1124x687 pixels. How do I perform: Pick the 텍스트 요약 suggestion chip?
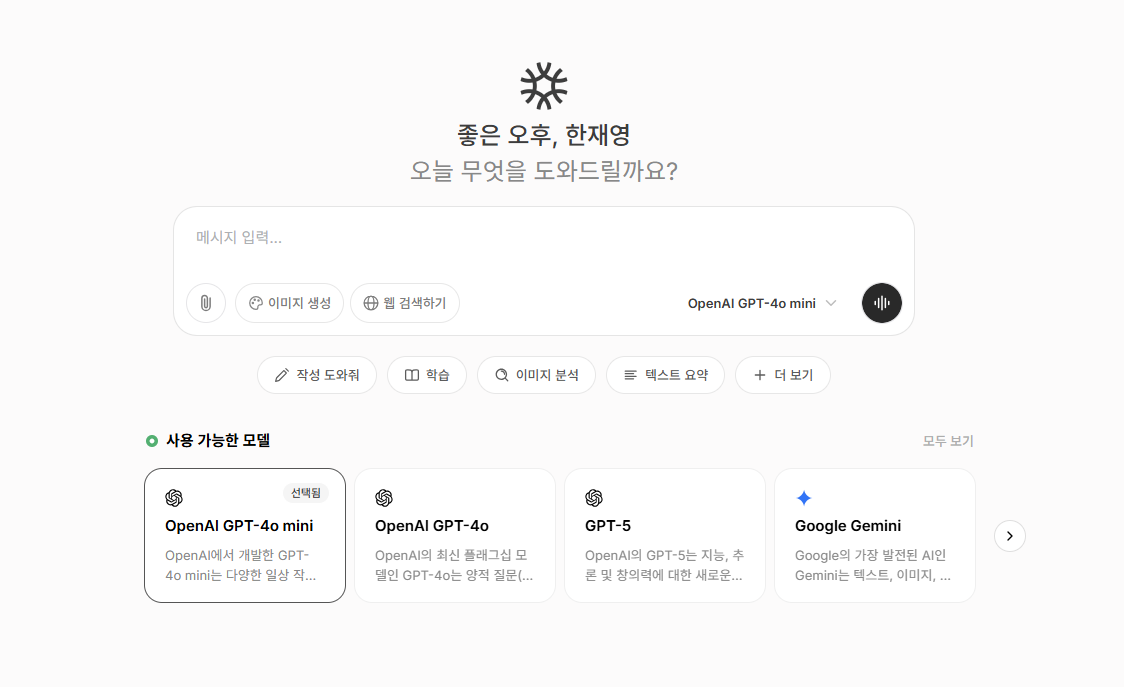(x=666, y=375)
